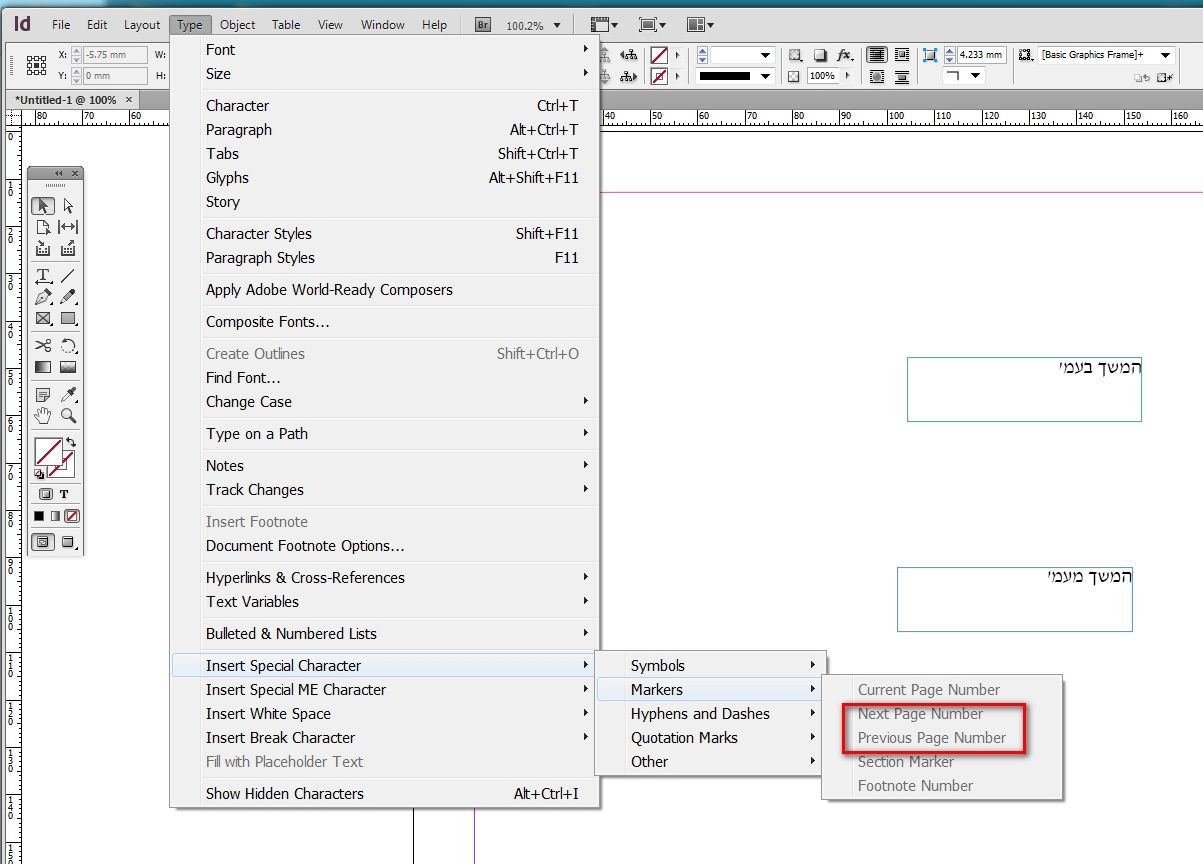Select the Pencil tool
The width and height of the screenshot is (1203, 864).
[x=68, y=297]
